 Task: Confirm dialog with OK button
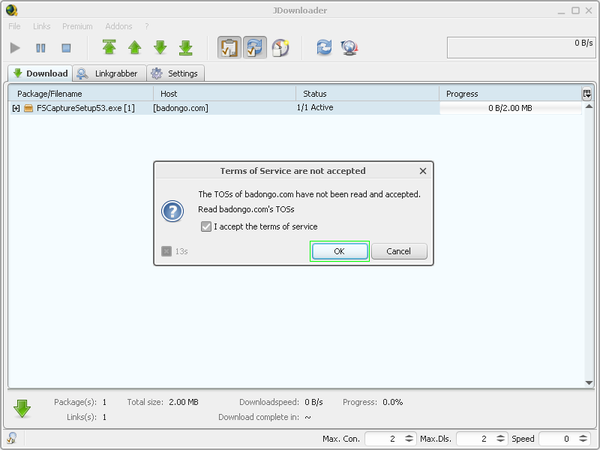(x=340, y=251)
